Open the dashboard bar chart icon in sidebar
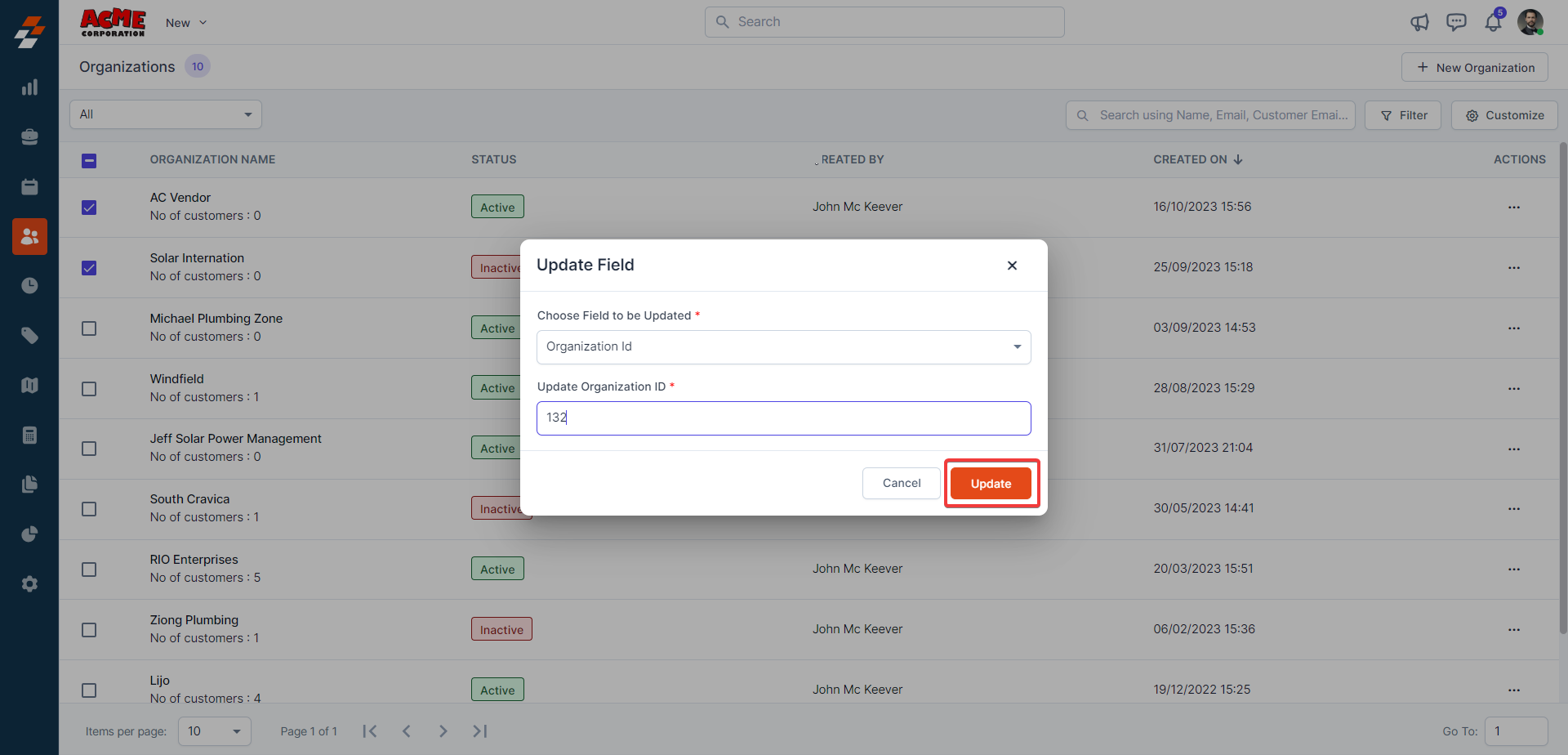This screenshot has width=1568, height=755. click(x=29, y=87)
